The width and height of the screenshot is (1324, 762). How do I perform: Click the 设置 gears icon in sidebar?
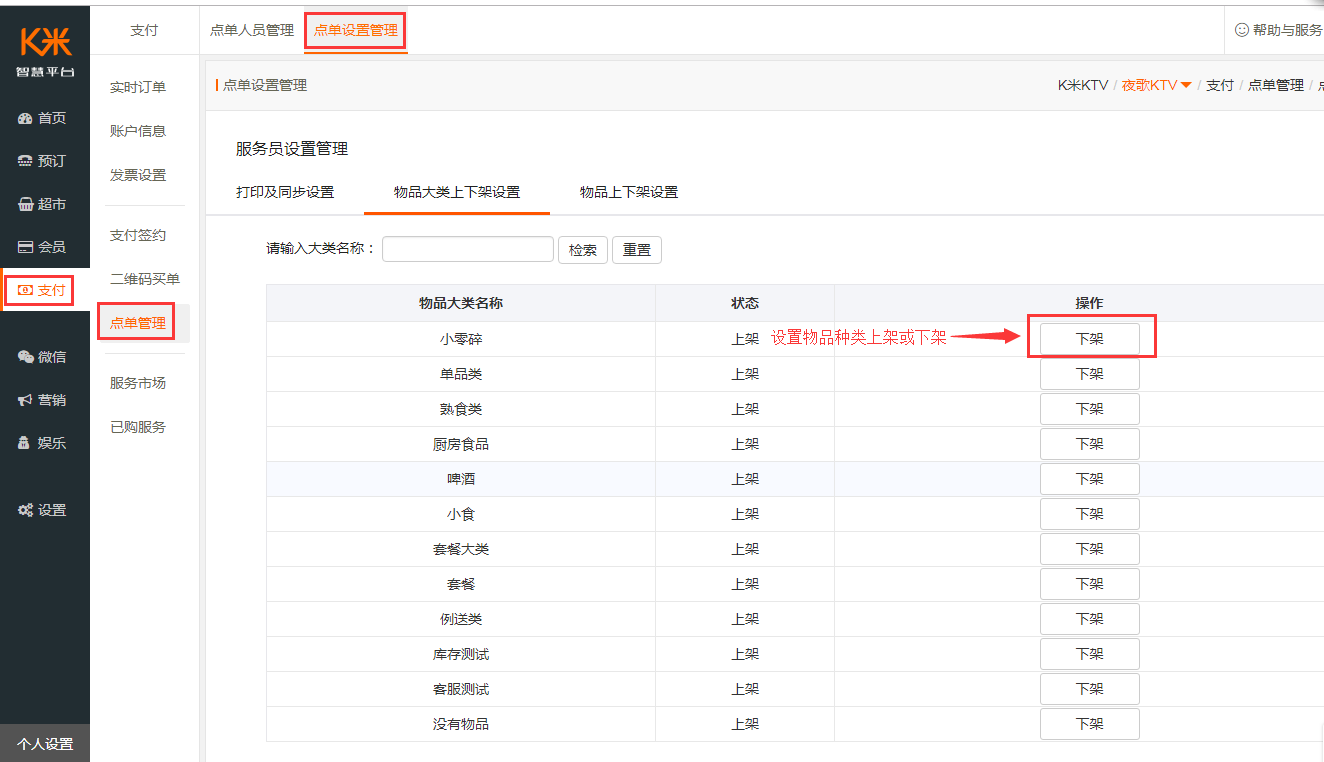pos(26,510)
